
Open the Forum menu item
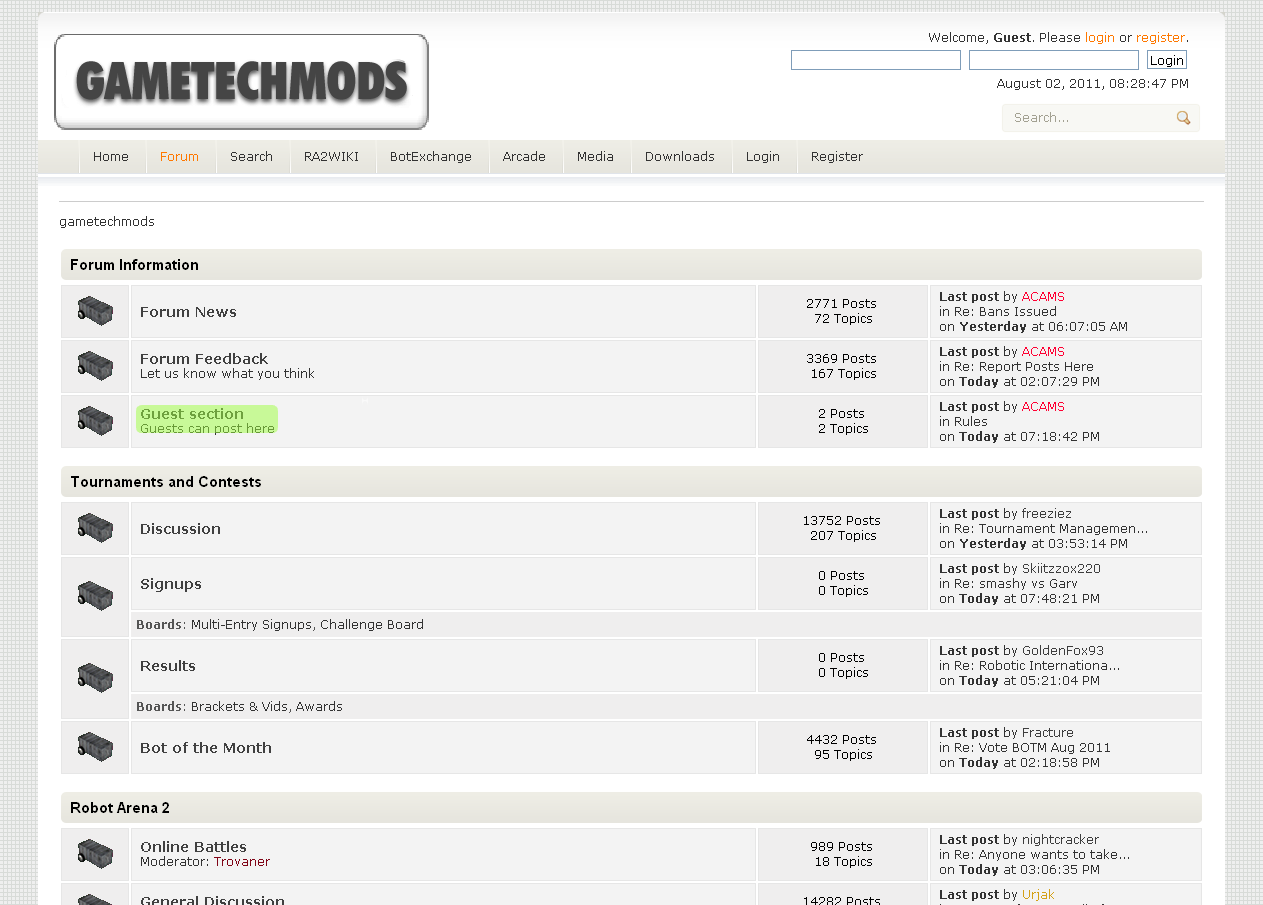[x=180, y=157]
